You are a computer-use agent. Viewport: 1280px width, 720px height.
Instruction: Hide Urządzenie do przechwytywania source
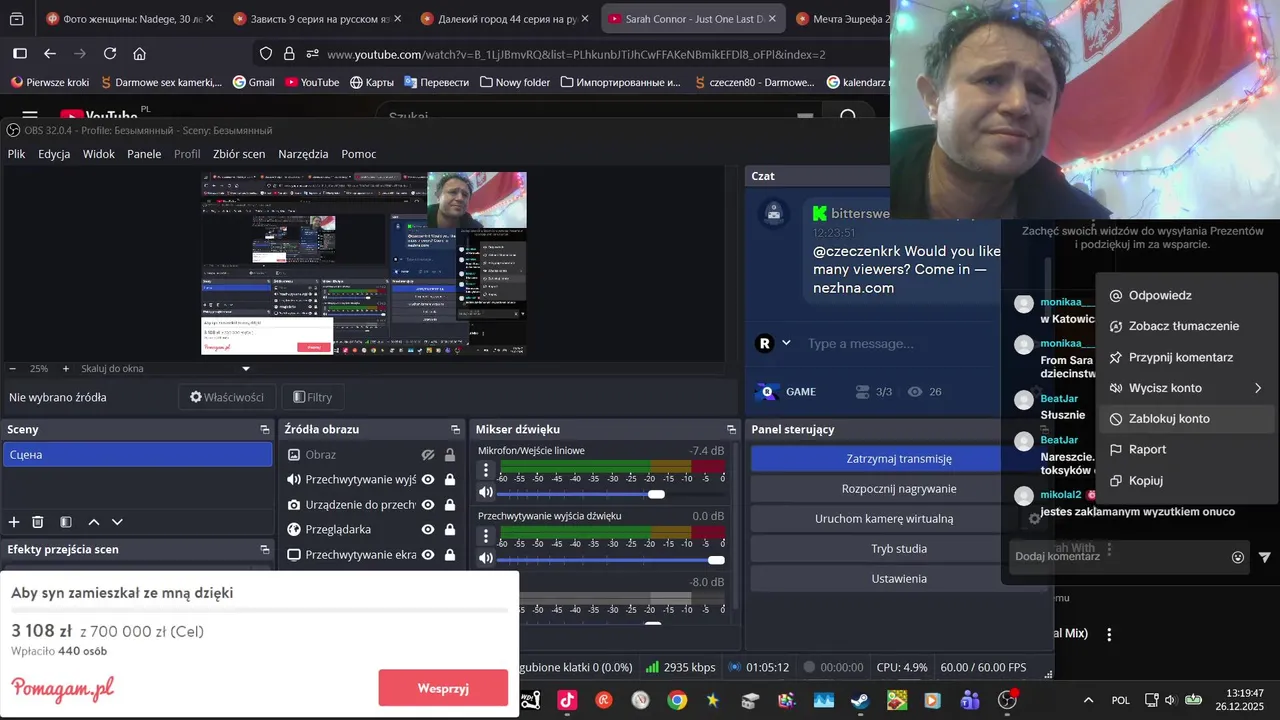(x=428, y=505)
